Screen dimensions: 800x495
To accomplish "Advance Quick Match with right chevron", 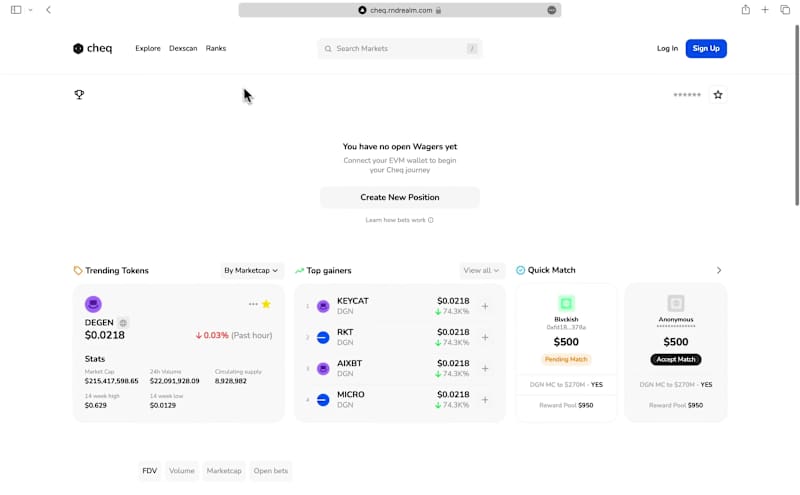I will tap(719, 270).
